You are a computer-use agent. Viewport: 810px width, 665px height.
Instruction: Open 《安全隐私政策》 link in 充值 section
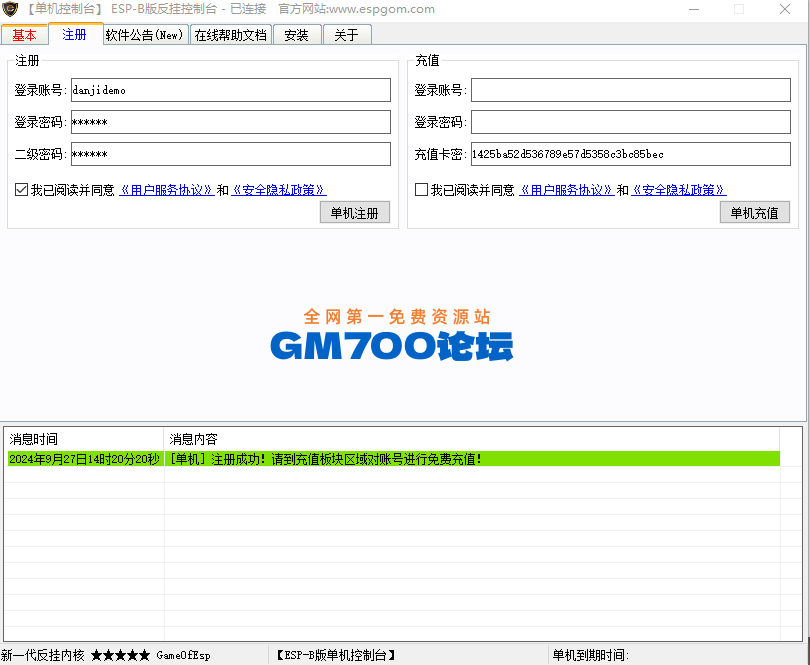pos(679,190)
